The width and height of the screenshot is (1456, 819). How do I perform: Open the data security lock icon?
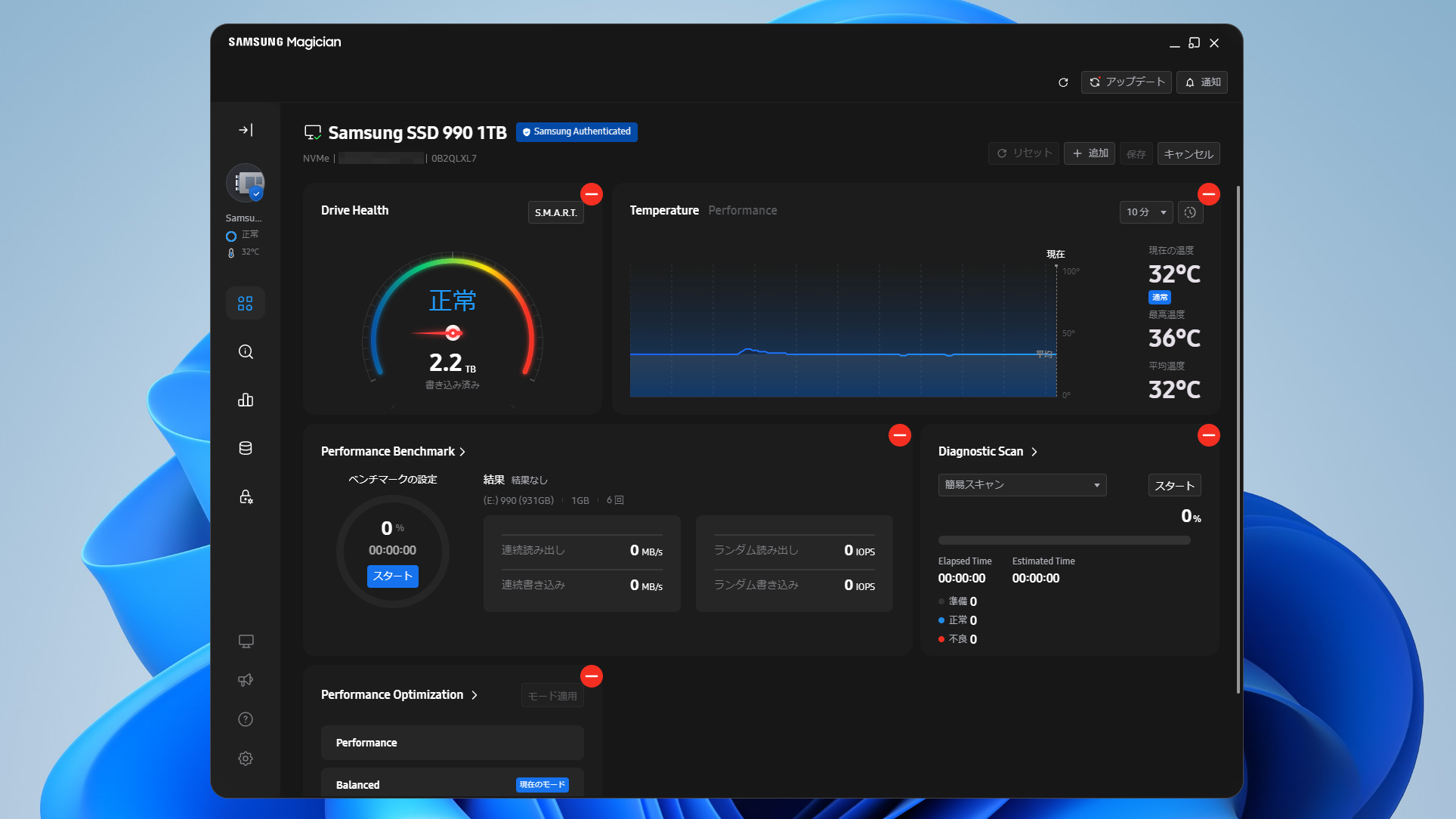pyautogui.click(x=246, y=496)
